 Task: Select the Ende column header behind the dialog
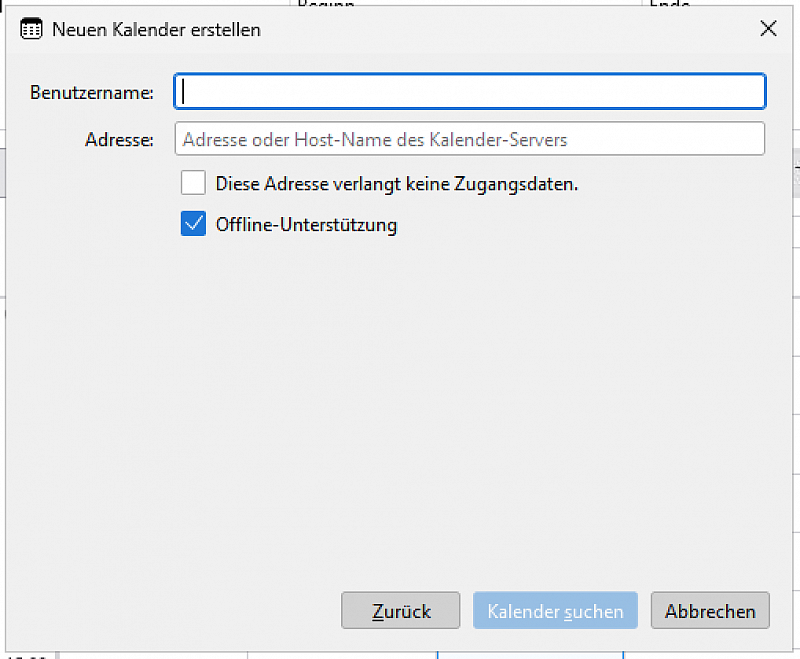point(669,3)
